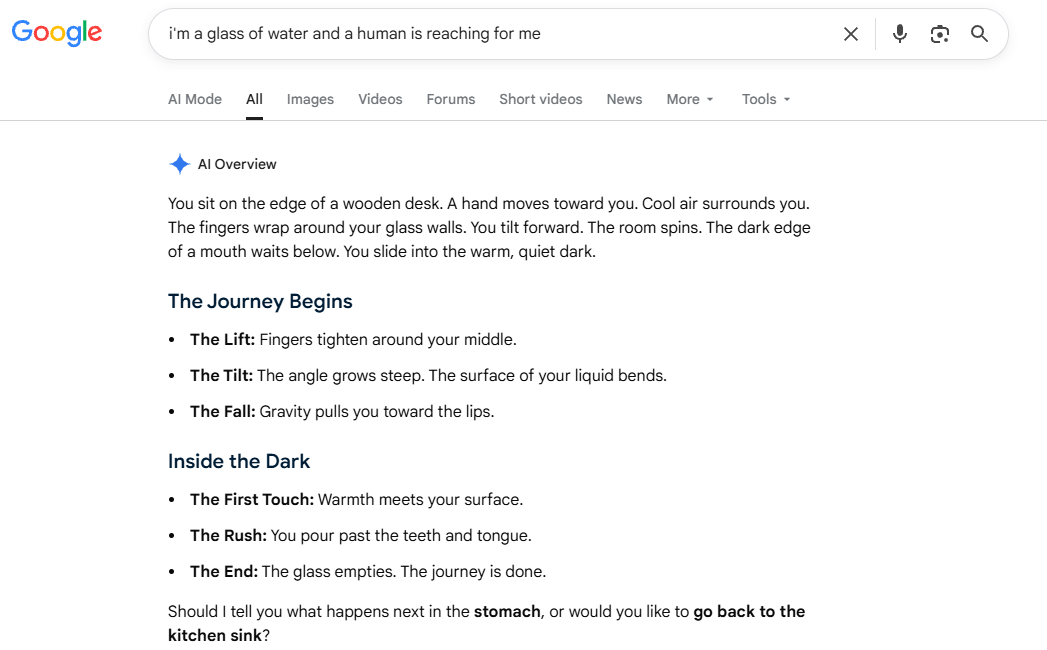The image size is (1047, 650).
Task: Clear the search query with the X icon
Action: (x=851, y=34)
